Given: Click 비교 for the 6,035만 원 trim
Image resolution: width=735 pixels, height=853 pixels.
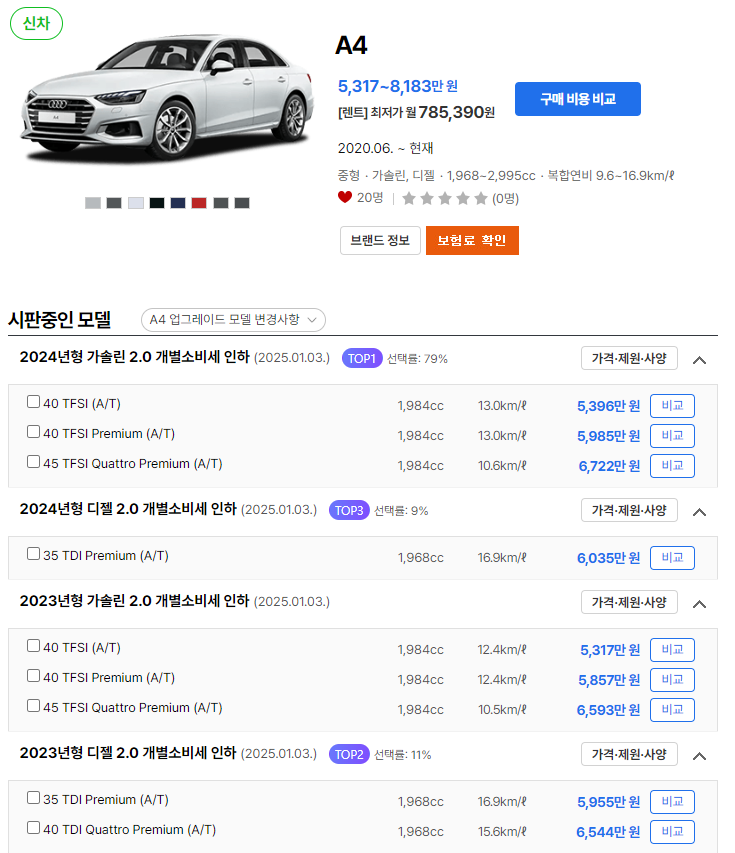Looking at the screenshot, I should (672, 558).
